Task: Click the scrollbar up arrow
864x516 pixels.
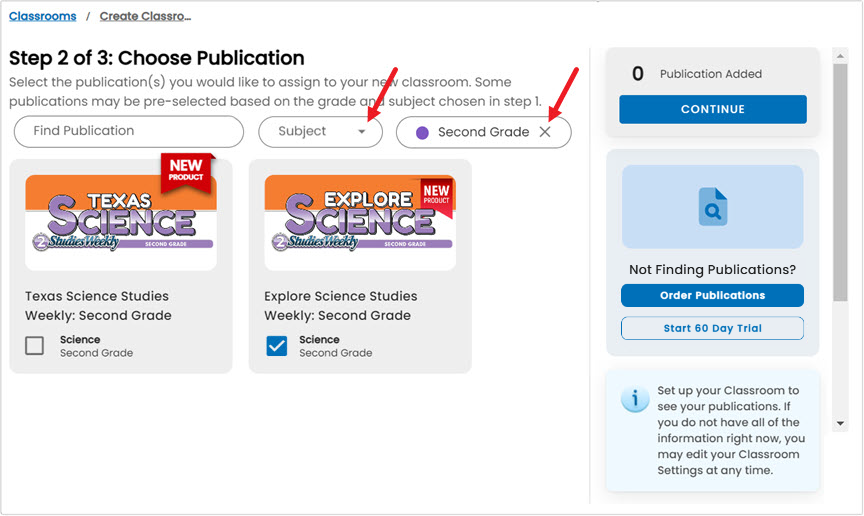Action: [840, 56]
